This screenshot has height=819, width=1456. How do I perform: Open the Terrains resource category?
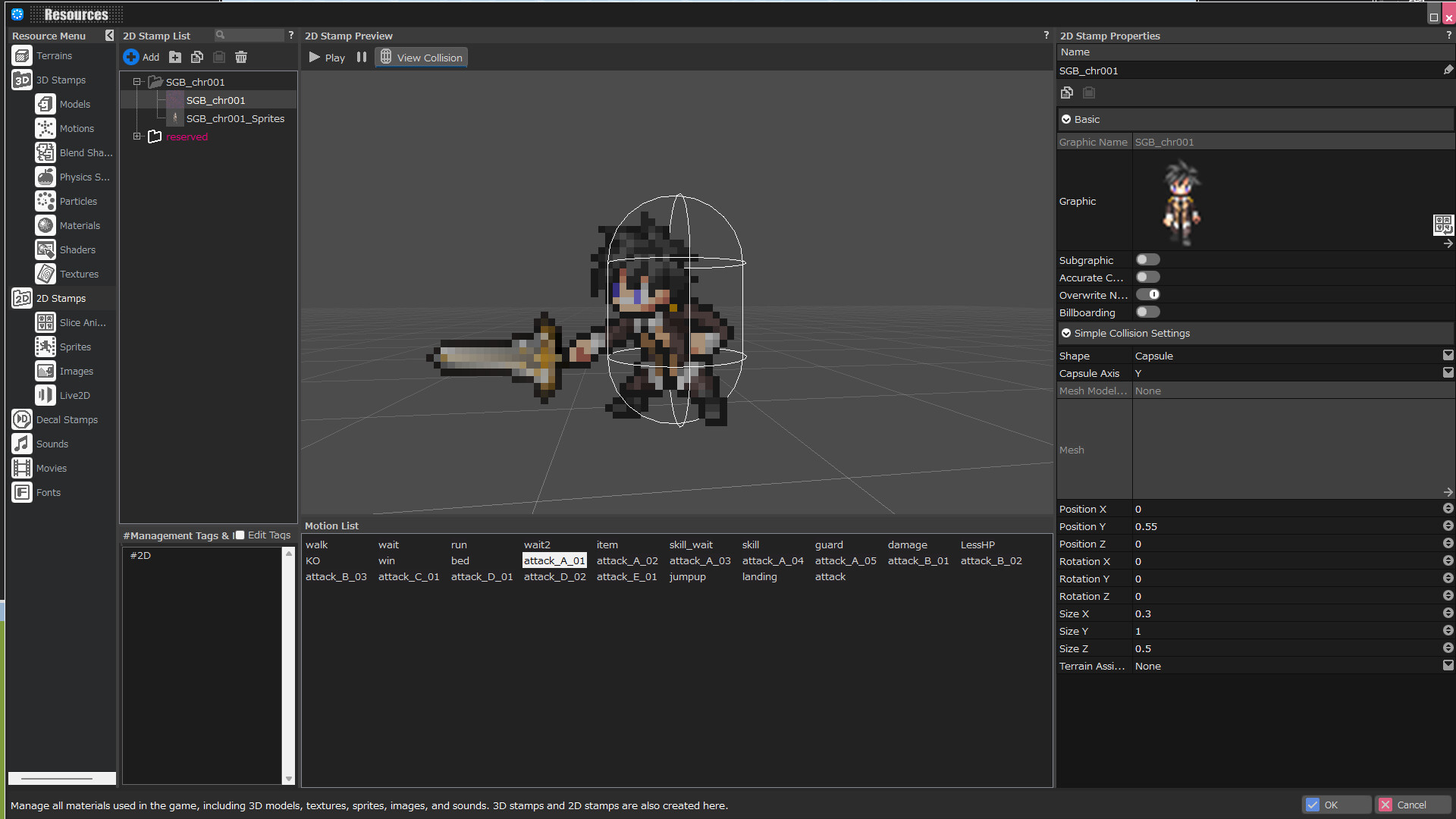[x=53, y=56]
